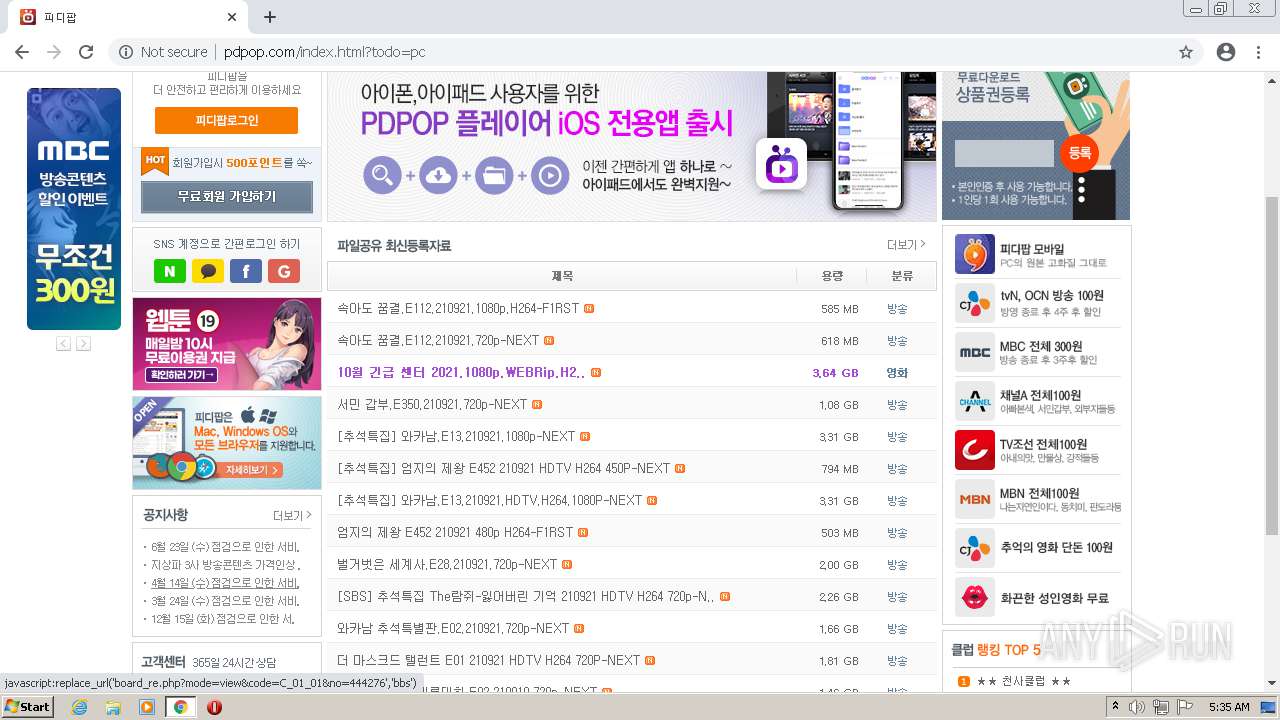Click the 제목 column header
The height and width of the screenshot is (720, 1280).
(x=562, y=276)
